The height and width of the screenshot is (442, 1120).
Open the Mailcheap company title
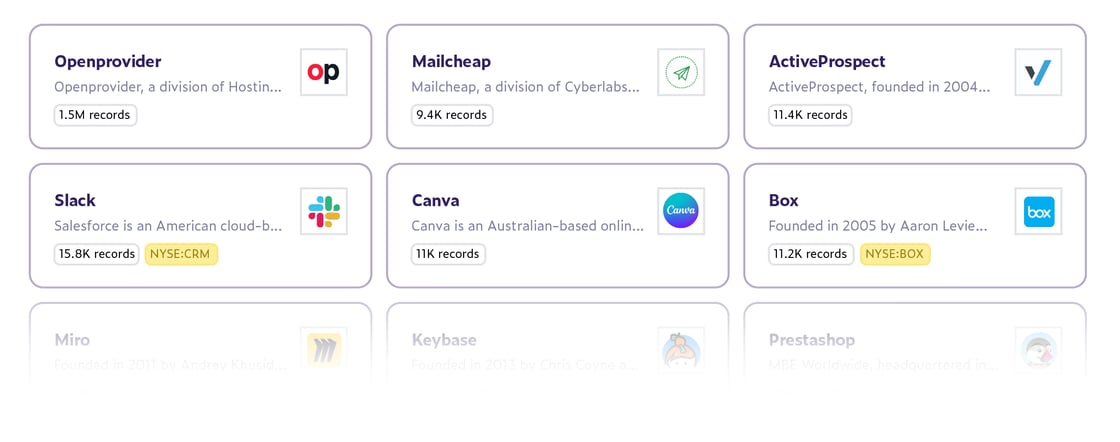tap(451, 61)
